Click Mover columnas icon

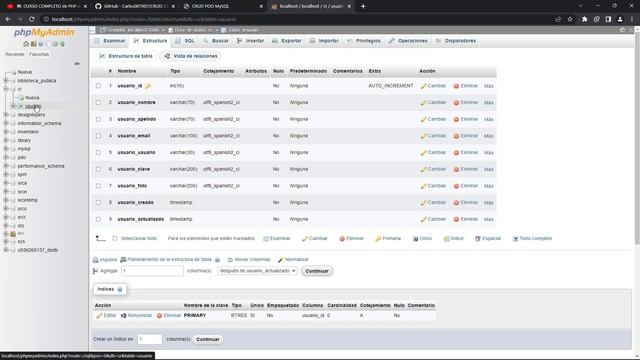[x=230, y=260]
